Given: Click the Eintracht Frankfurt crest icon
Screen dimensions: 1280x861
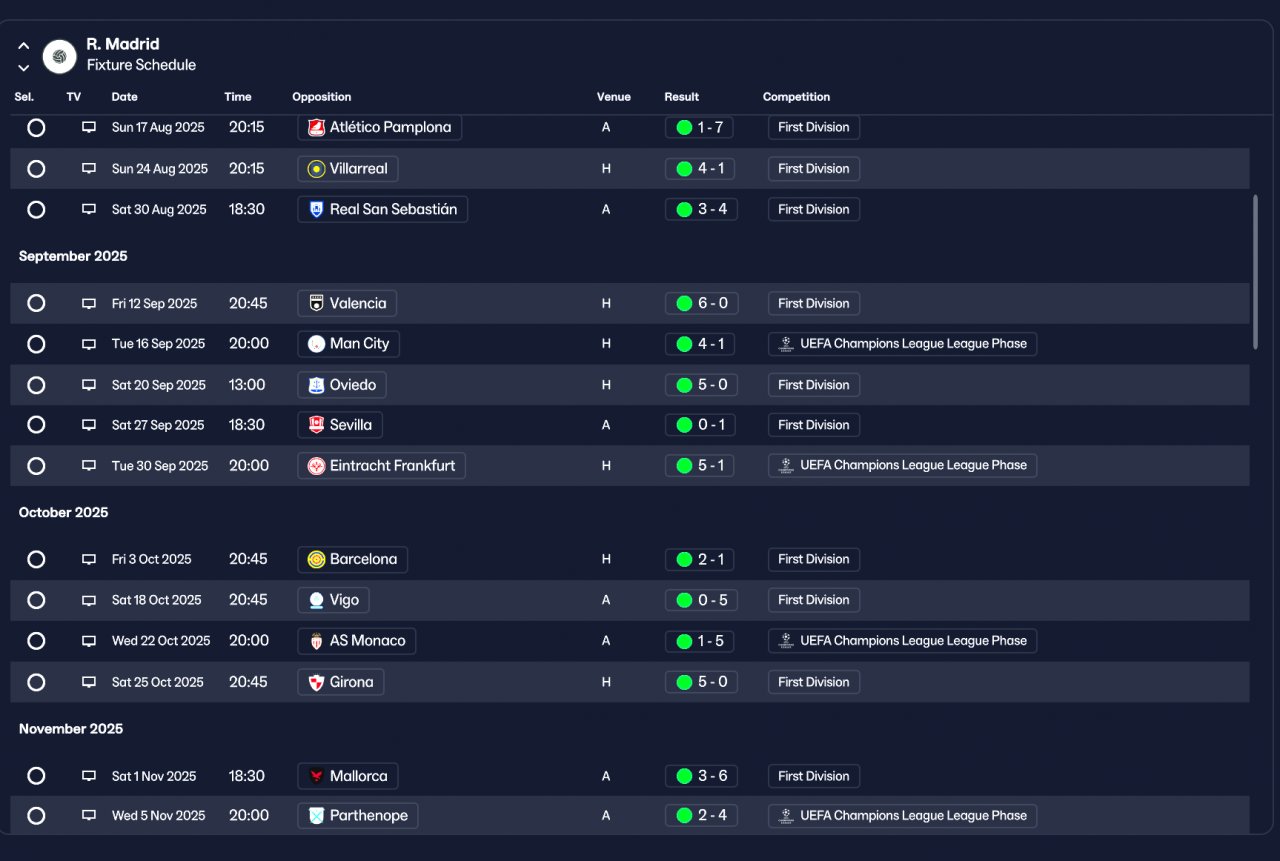Looking at the screenshot, I should (x=316, y=466).
